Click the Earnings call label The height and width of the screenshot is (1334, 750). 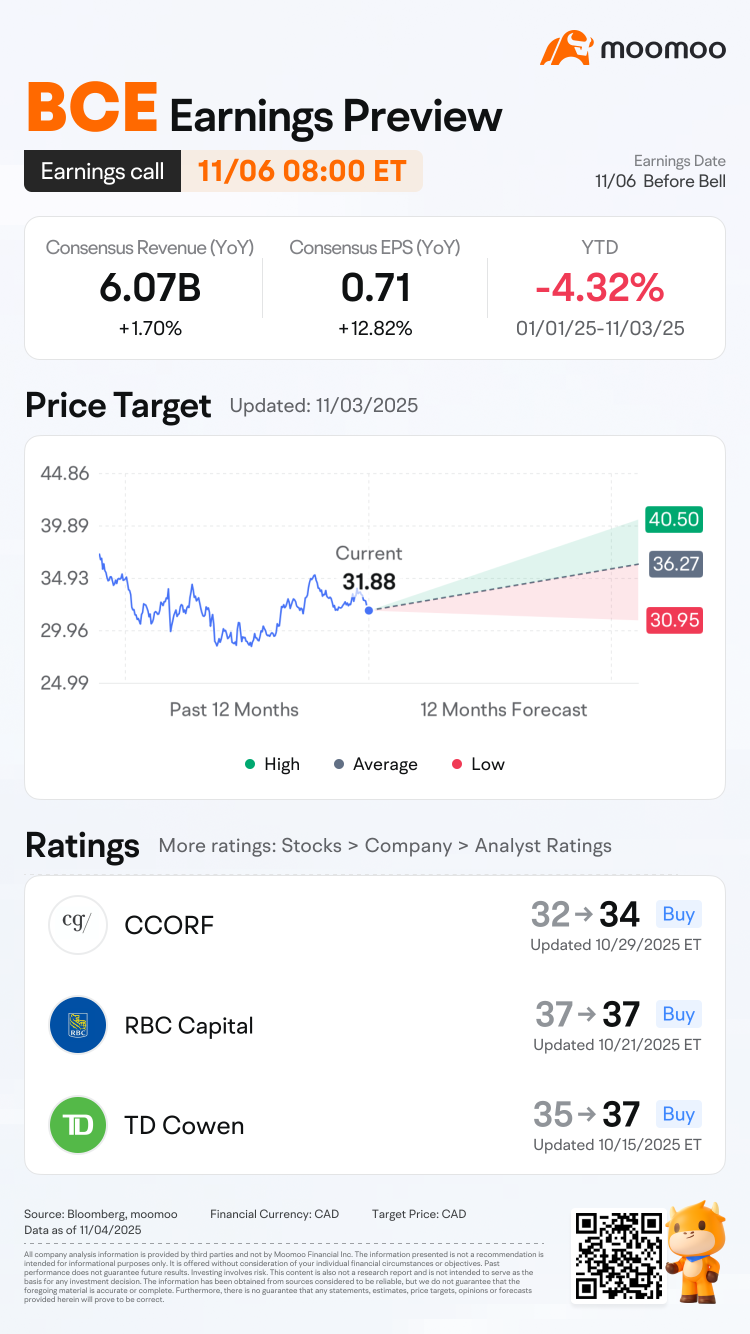[102, 171]
